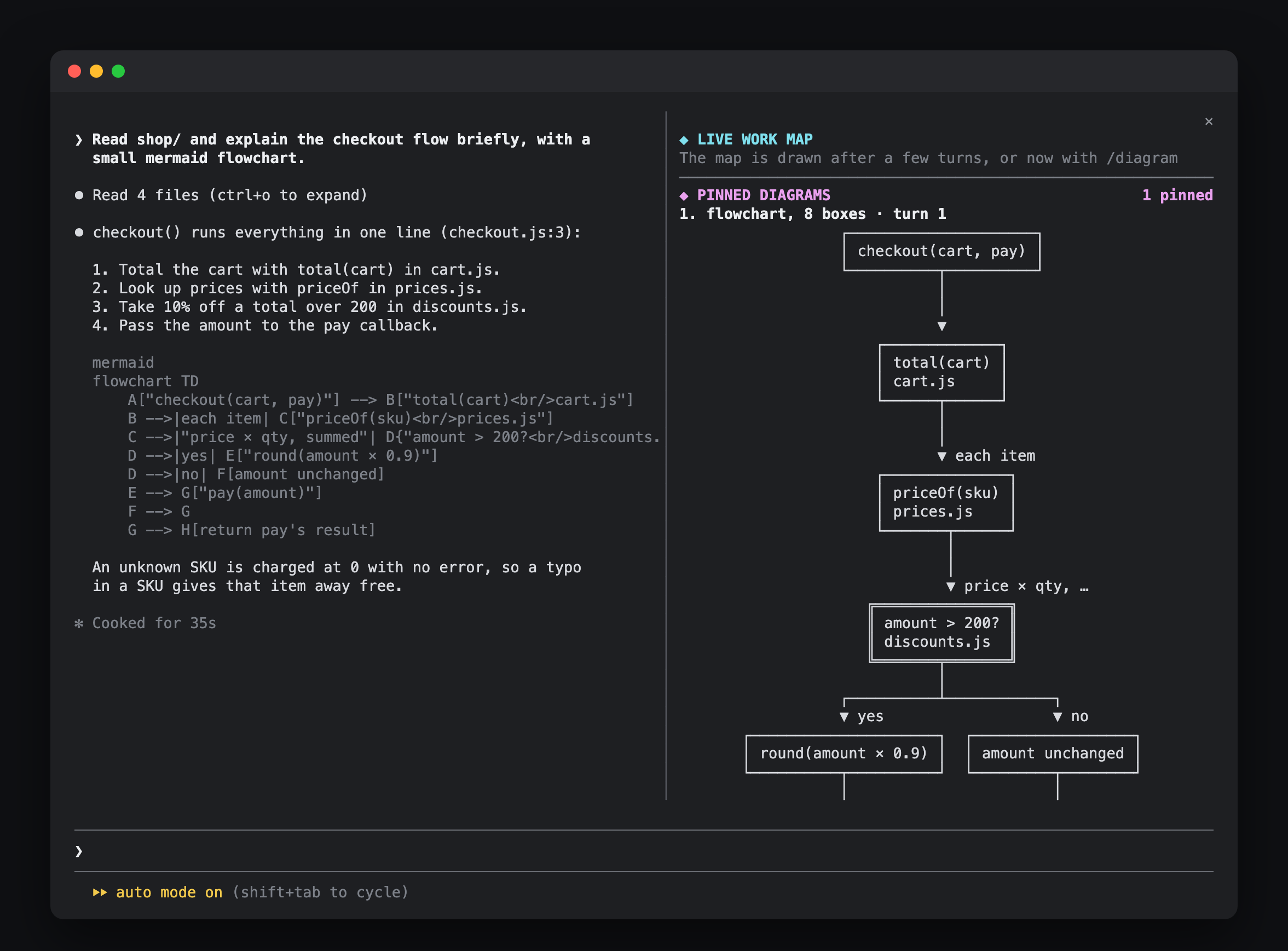The image size is (1288, 951).
Task: Click the 'D -->|no| F[amount unchanged]' code line
Action: point(256,474)
